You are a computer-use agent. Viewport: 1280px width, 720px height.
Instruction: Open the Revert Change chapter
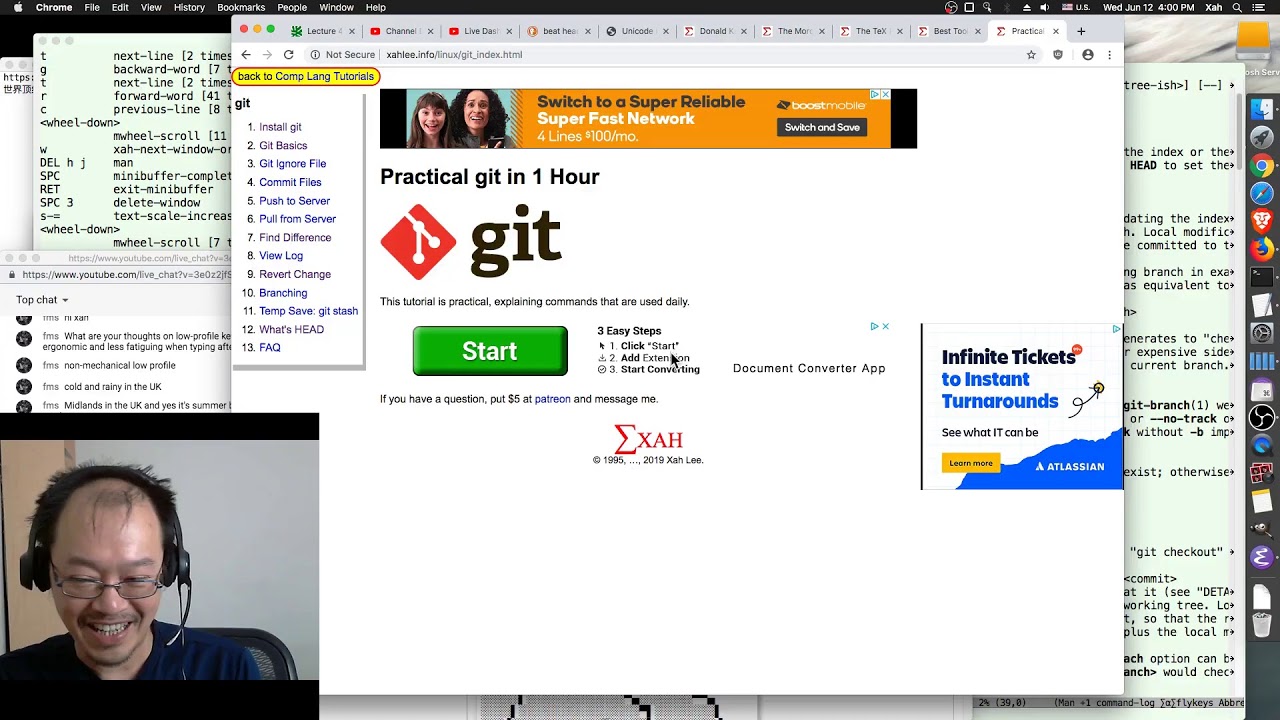[x=295, y=274]
